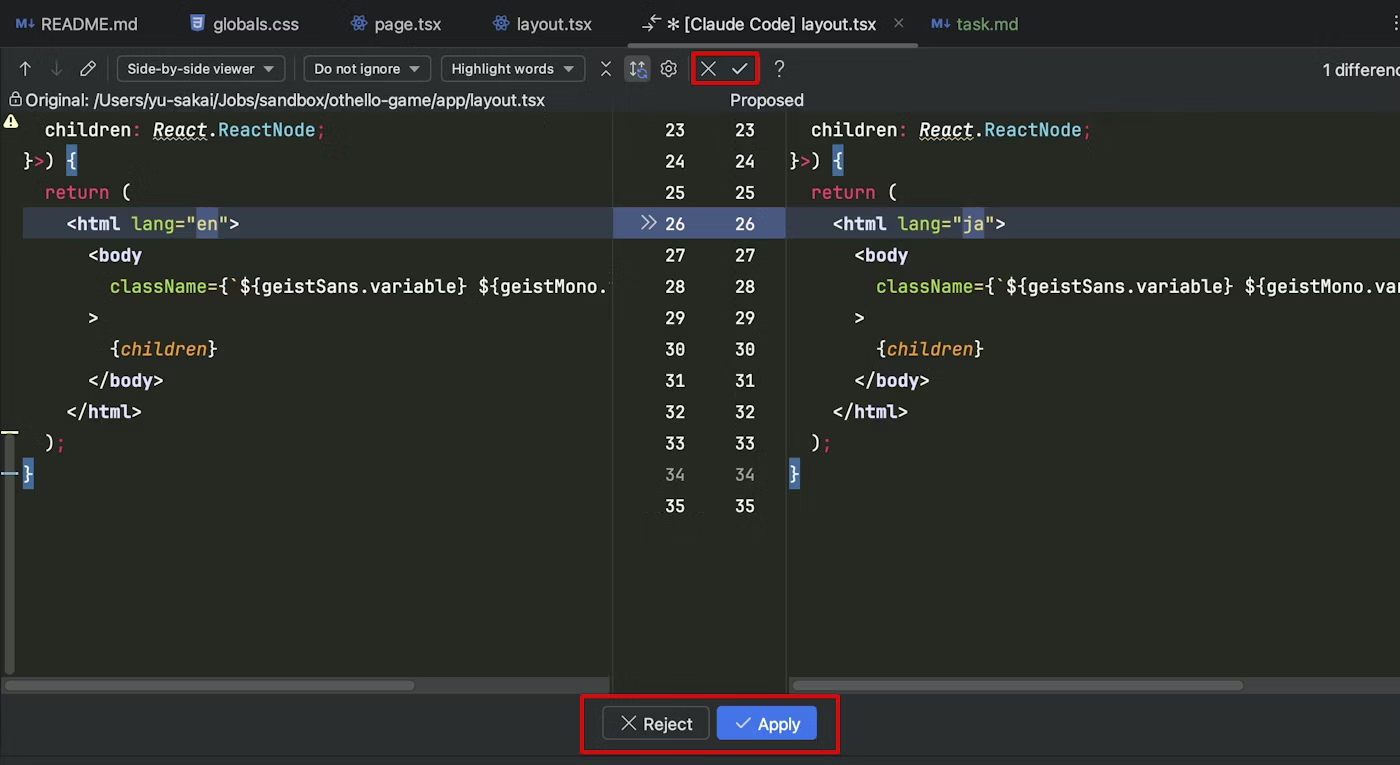Click </body> in the proposed pane

point(892,381)
